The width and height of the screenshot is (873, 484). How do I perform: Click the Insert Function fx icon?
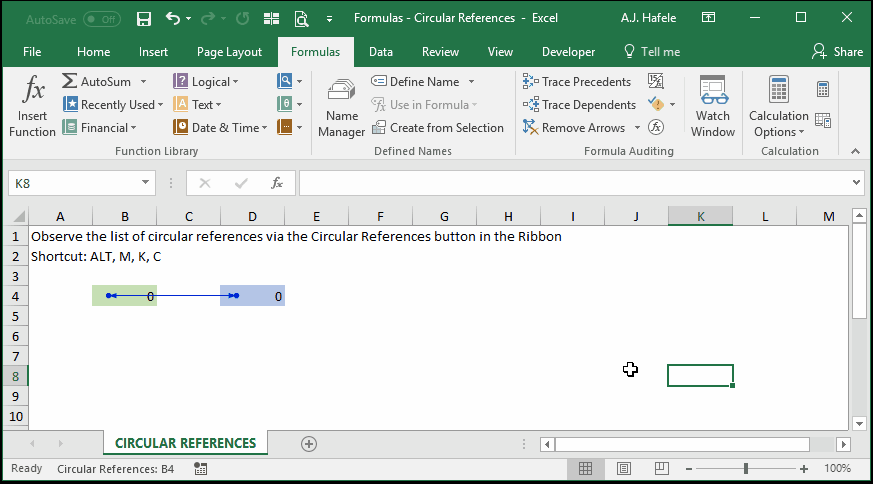point(32,91)
